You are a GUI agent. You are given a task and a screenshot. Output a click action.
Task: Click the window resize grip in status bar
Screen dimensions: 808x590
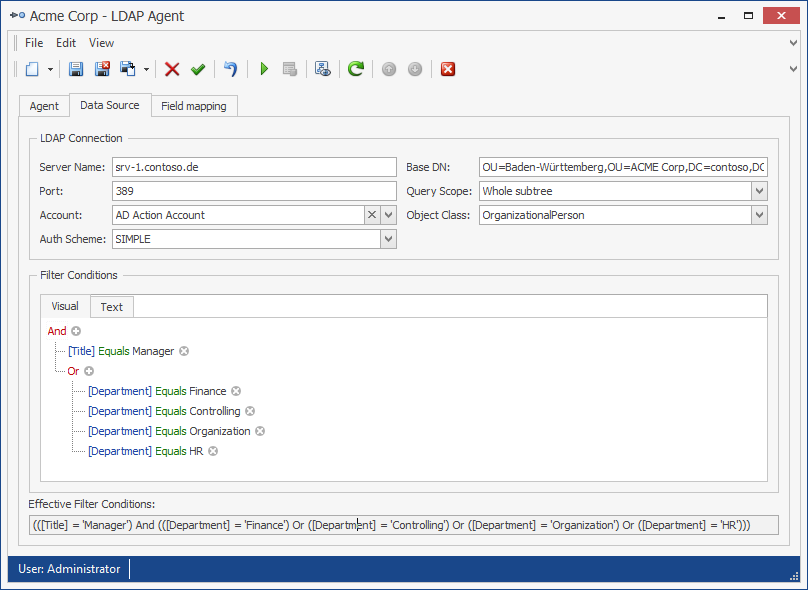coord(794,576)
